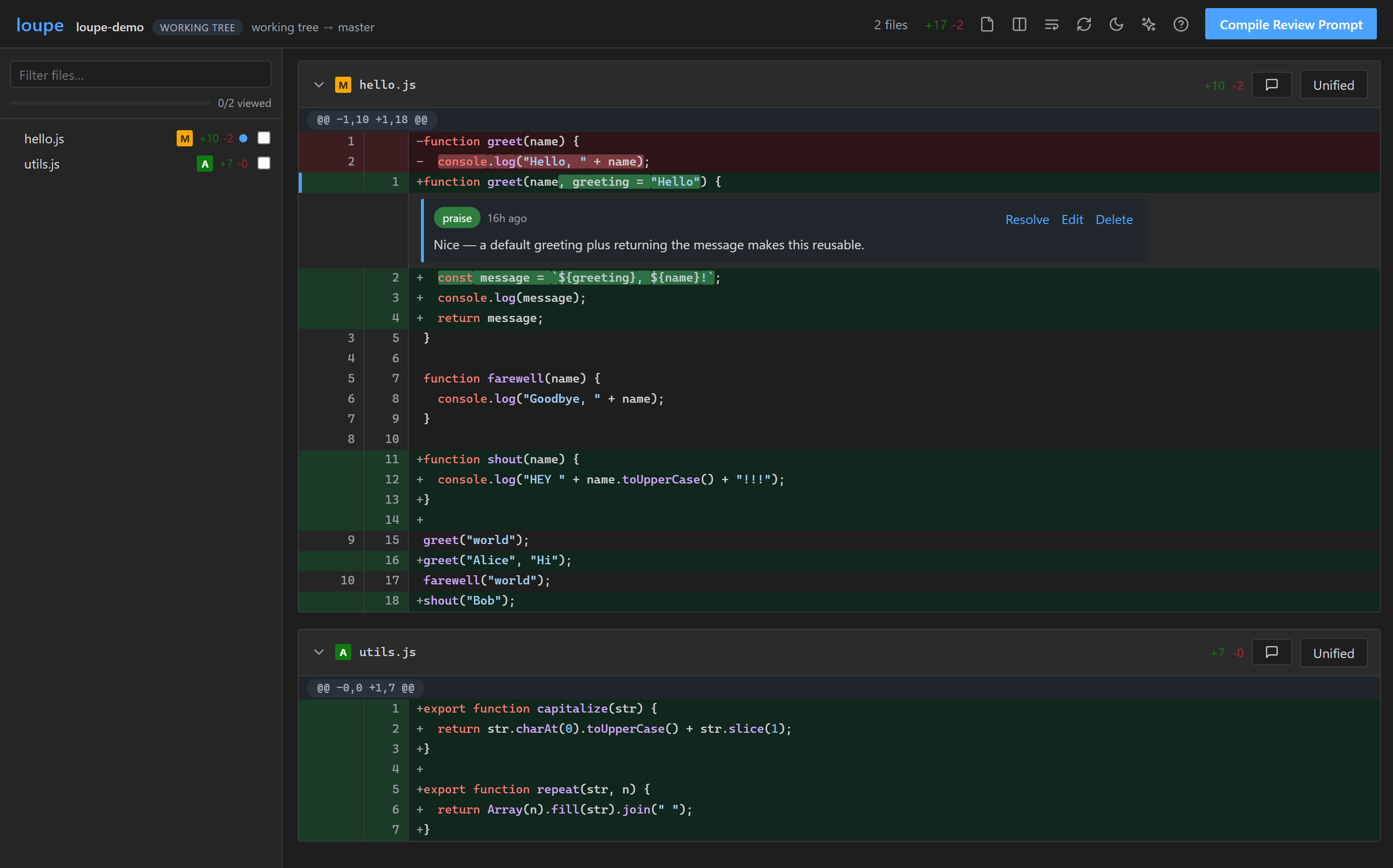Click the refresh diff icon
Screen dimensions: 1393x868
coord(1084,24)
